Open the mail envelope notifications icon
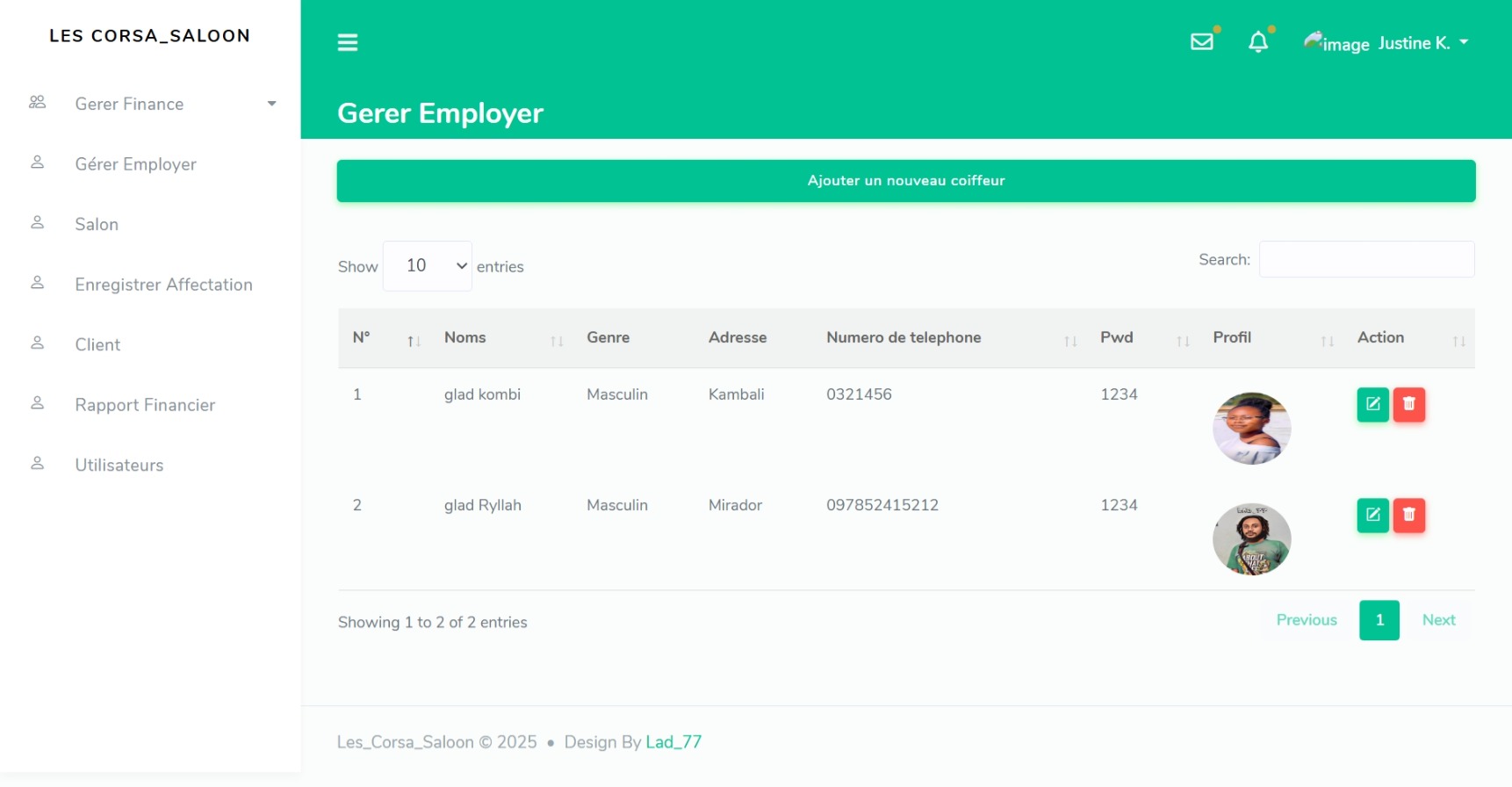This screenshot has width=1512, height=787. [1201, 41]
